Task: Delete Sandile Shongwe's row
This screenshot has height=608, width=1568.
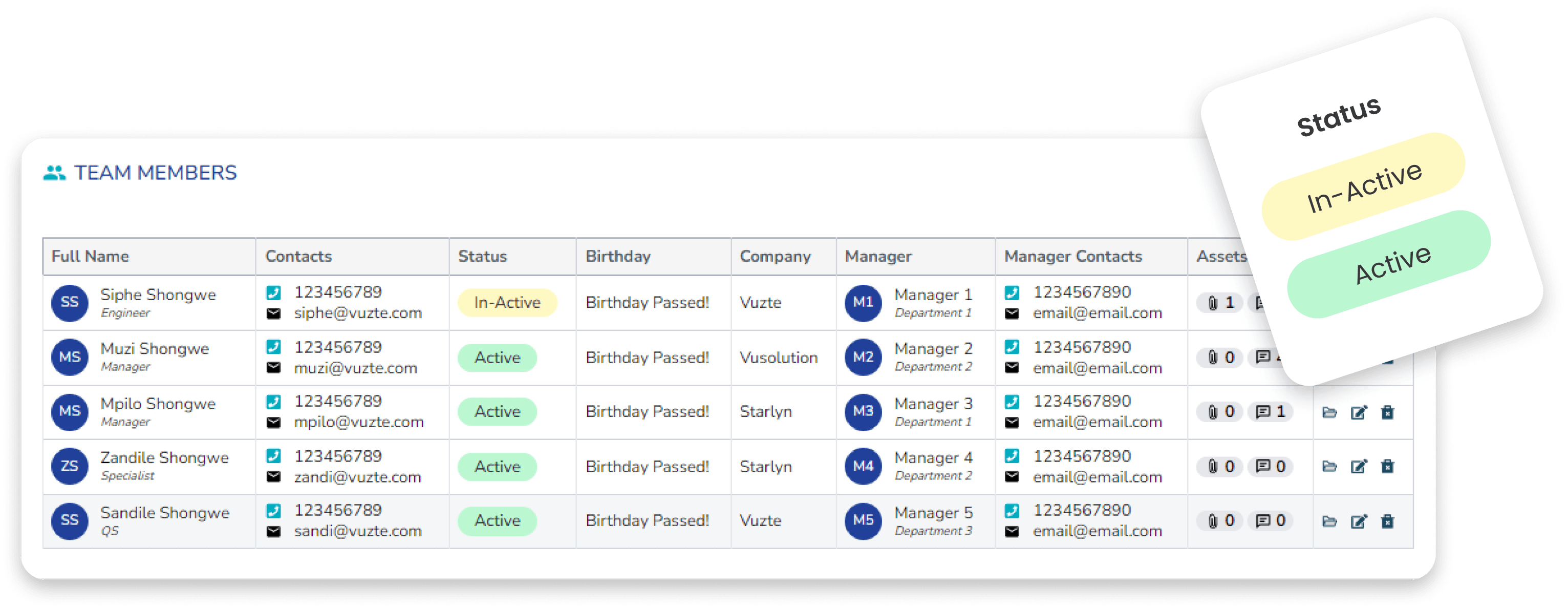Action: tap(1387, 521)
